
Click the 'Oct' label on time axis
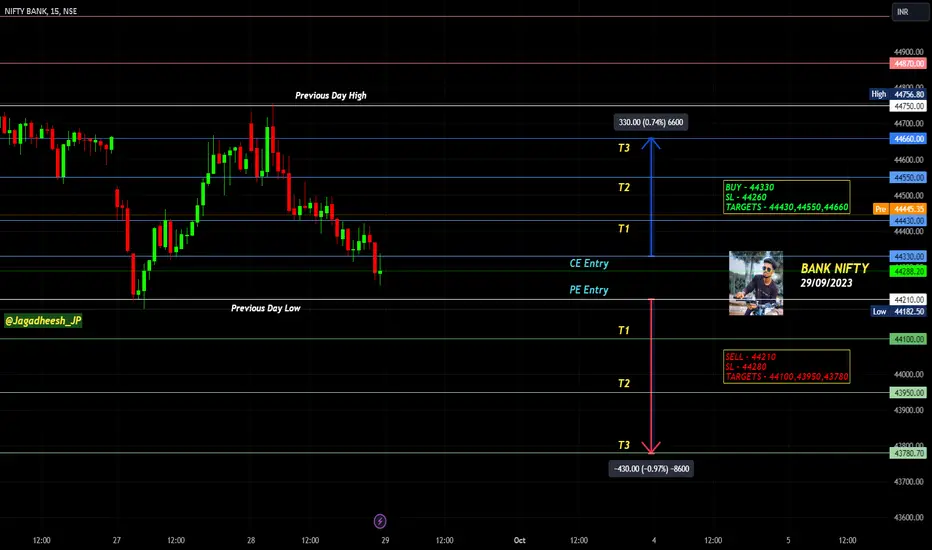click(x=519, y=540)
